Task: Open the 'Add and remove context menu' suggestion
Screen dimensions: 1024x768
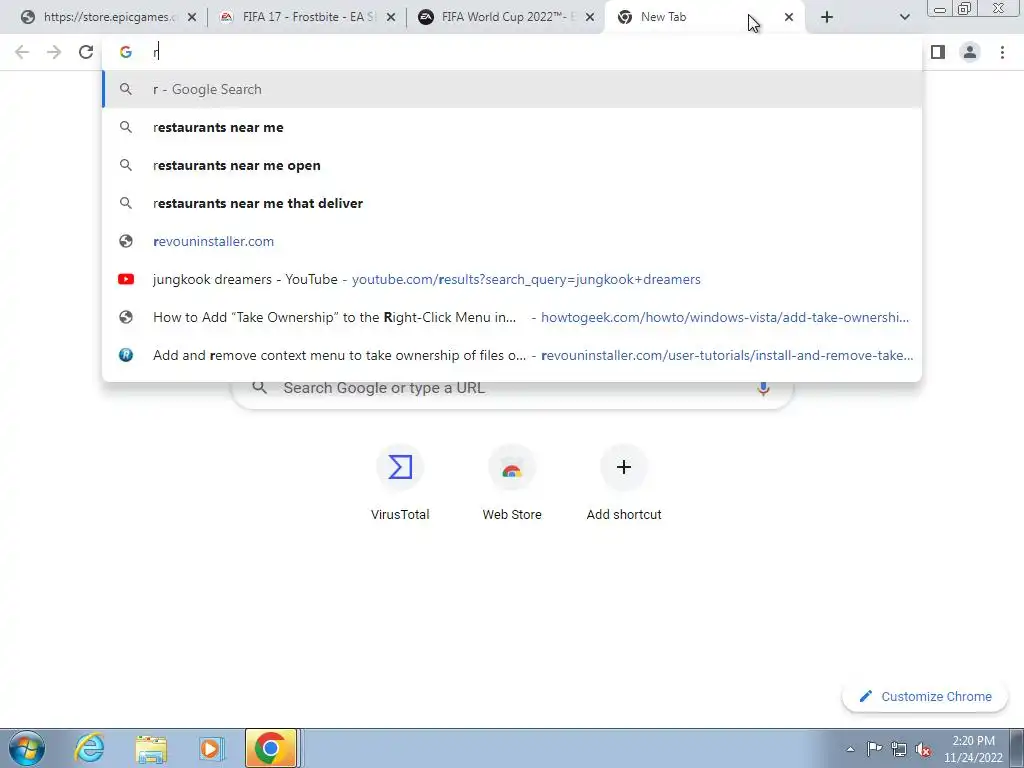Action: click(x=512, y=355)
